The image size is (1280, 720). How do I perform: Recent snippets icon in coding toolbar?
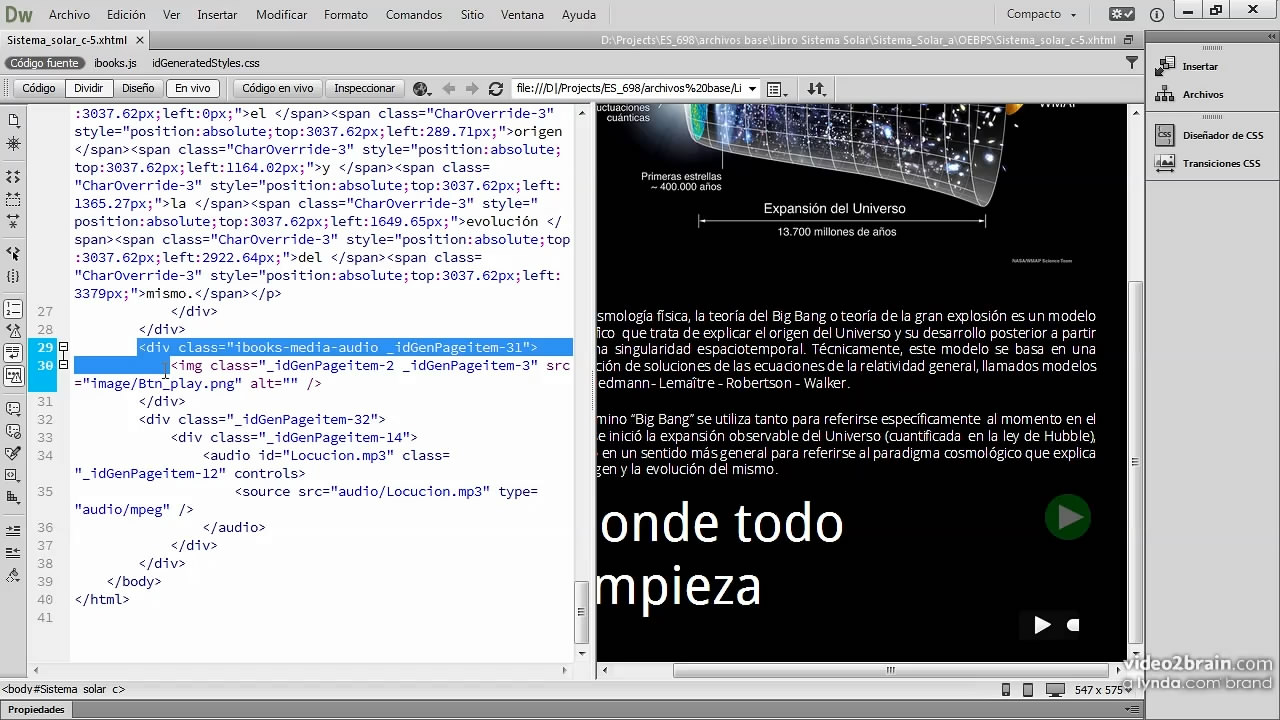point(13,475)
